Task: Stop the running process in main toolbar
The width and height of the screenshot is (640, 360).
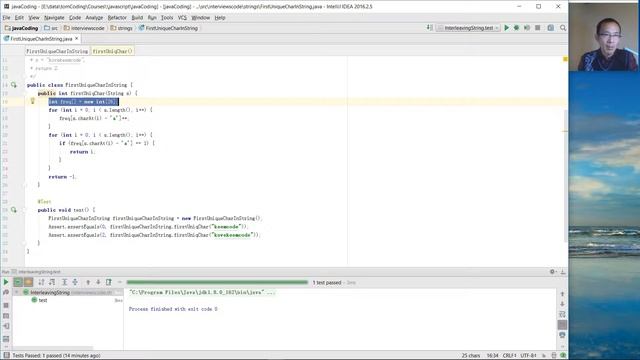Action: click(538, 28)
